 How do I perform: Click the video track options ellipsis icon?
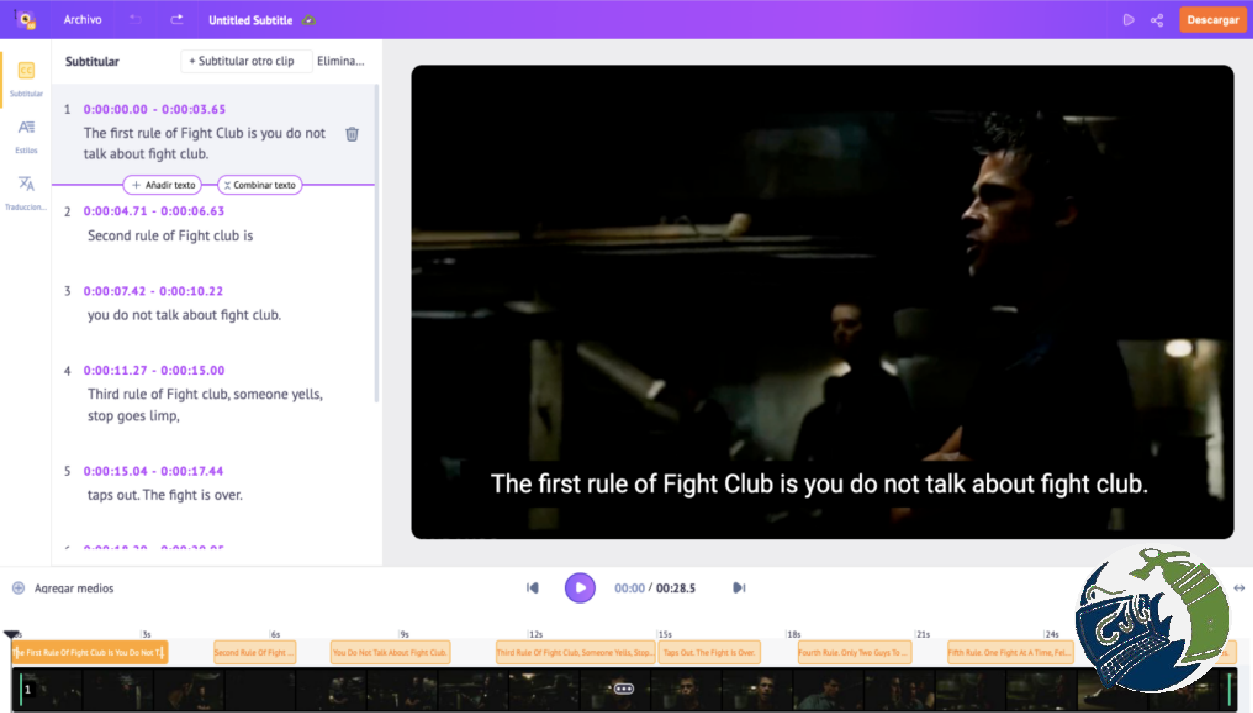624,688
